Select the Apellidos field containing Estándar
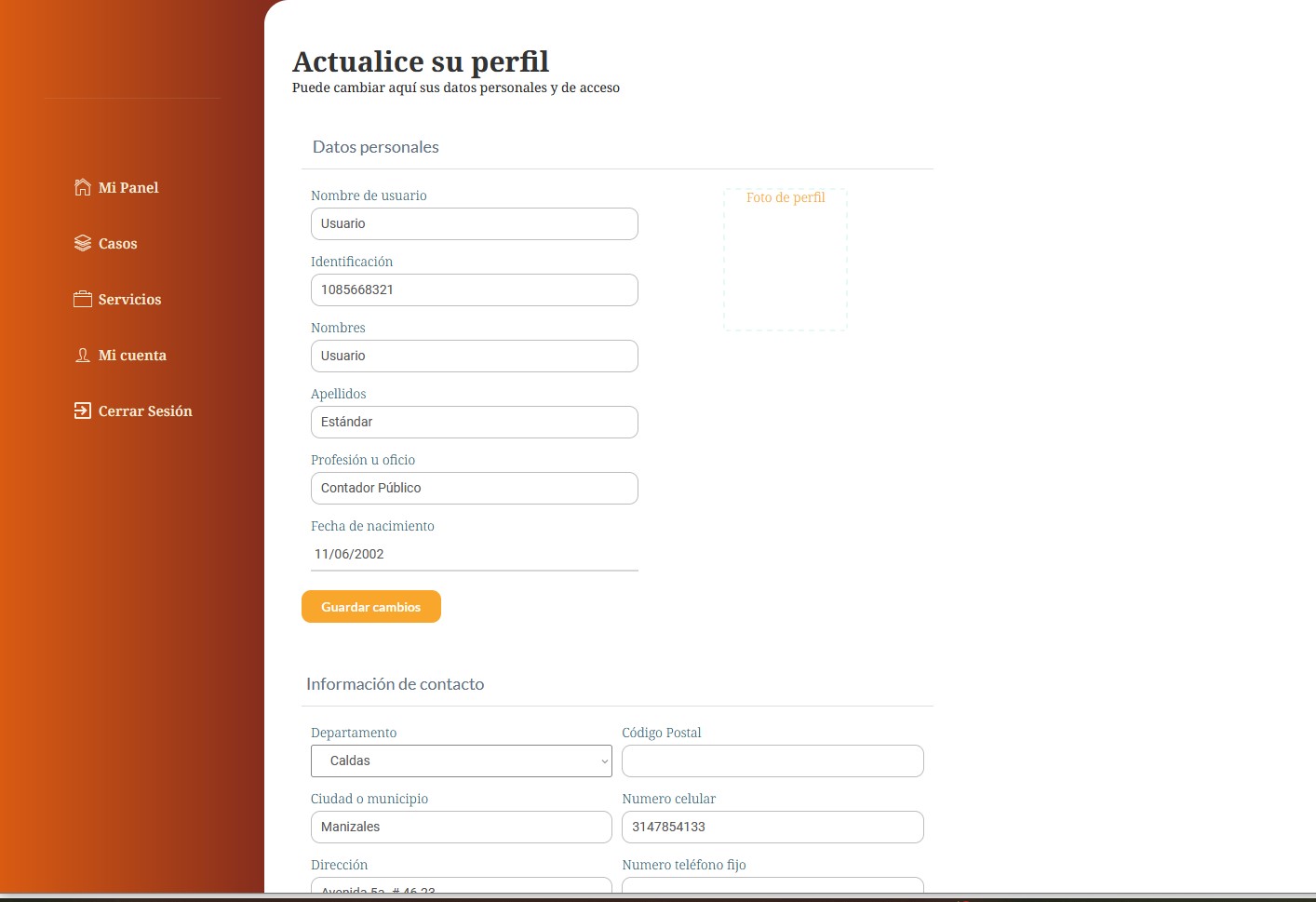Image resolution: width=1316 pixels, height=902 pixels. [474, 422]
